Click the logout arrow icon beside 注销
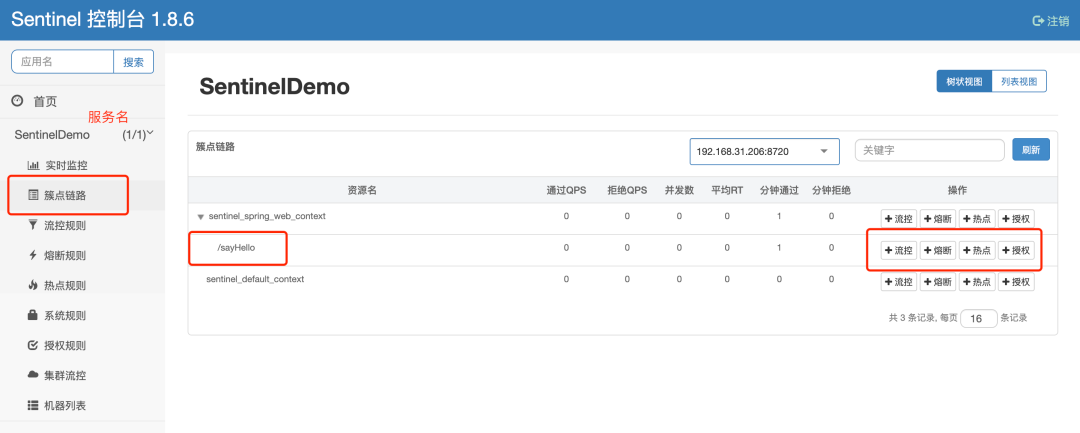1080x433 pixels. (x=1038, y=21)
